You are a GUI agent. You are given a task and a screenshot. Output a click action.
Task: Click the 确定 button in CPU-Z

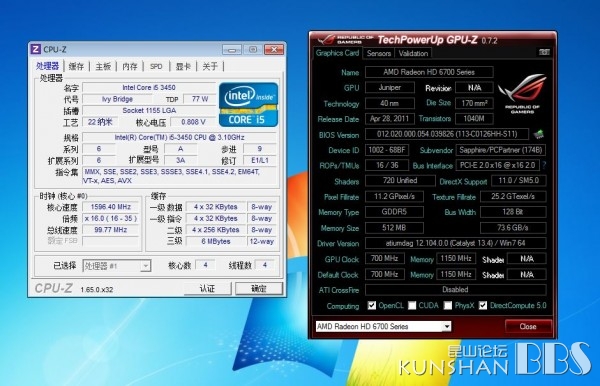pyautogui.click(x=259, y=288)
